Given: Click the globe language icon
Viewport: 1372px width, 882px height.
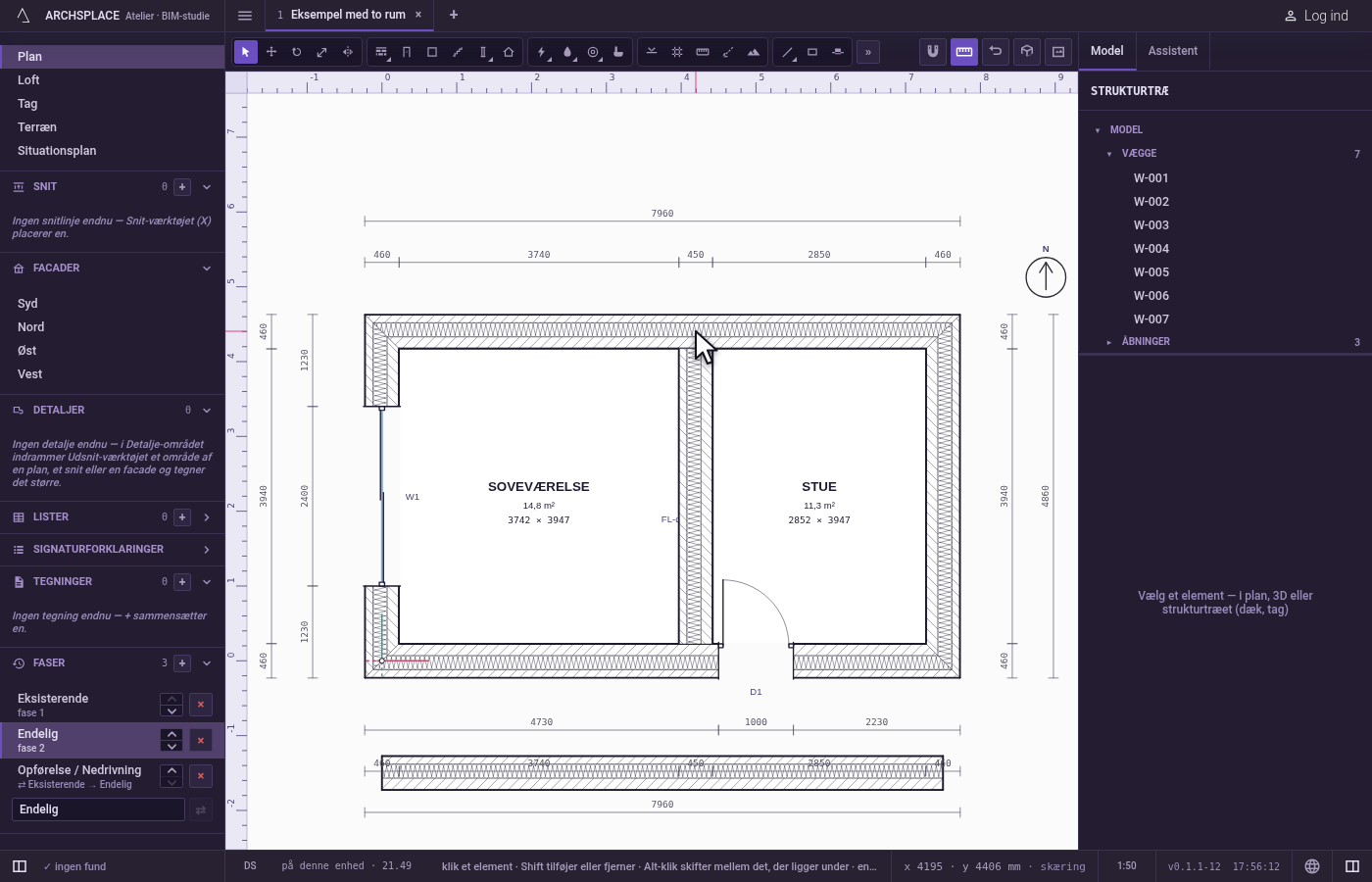Looking at the screenshot, I should pos(1312,866).
